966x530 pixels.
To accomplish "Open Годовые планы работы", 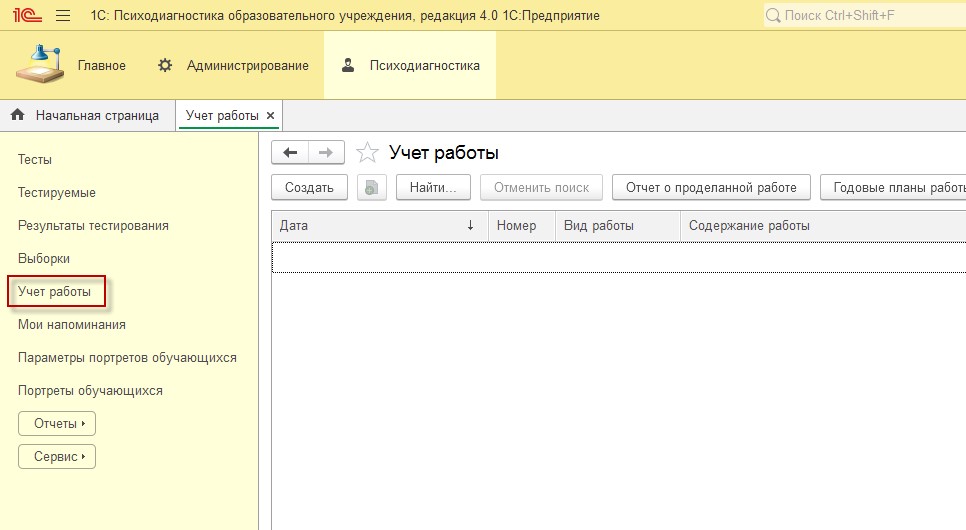I will [x=893, y=187].
